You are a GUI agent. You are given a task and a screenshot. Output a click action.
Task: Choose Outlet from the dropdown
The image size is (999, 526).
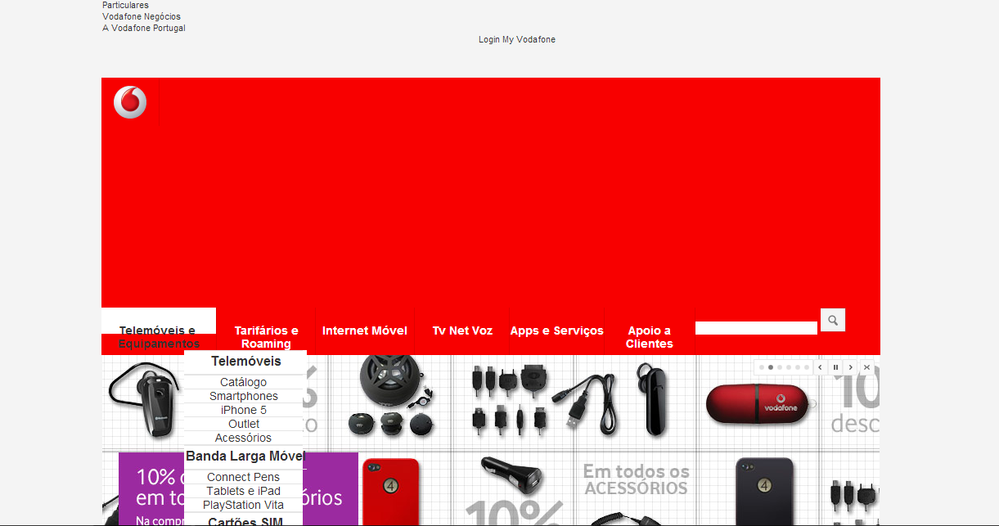tap(243, 424)
